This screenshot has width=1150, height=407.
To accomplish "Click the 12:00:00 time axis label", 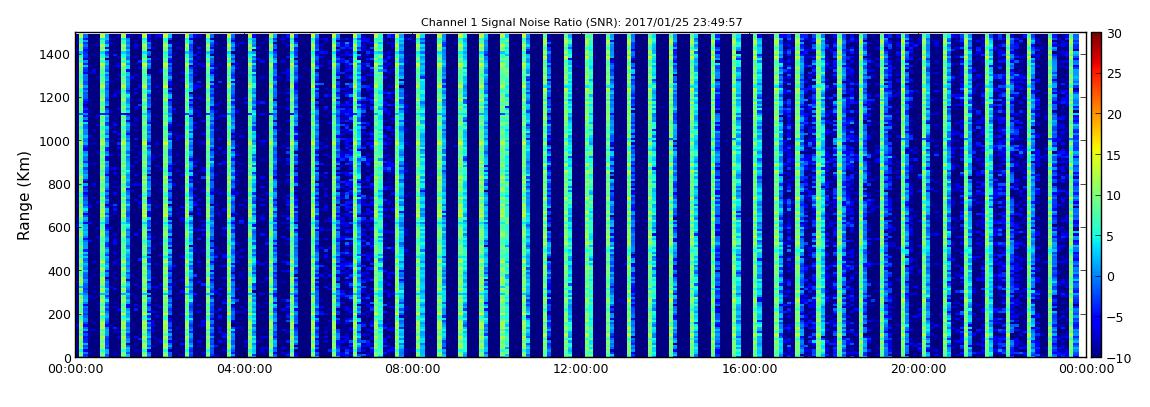I will tap(580, 369).
